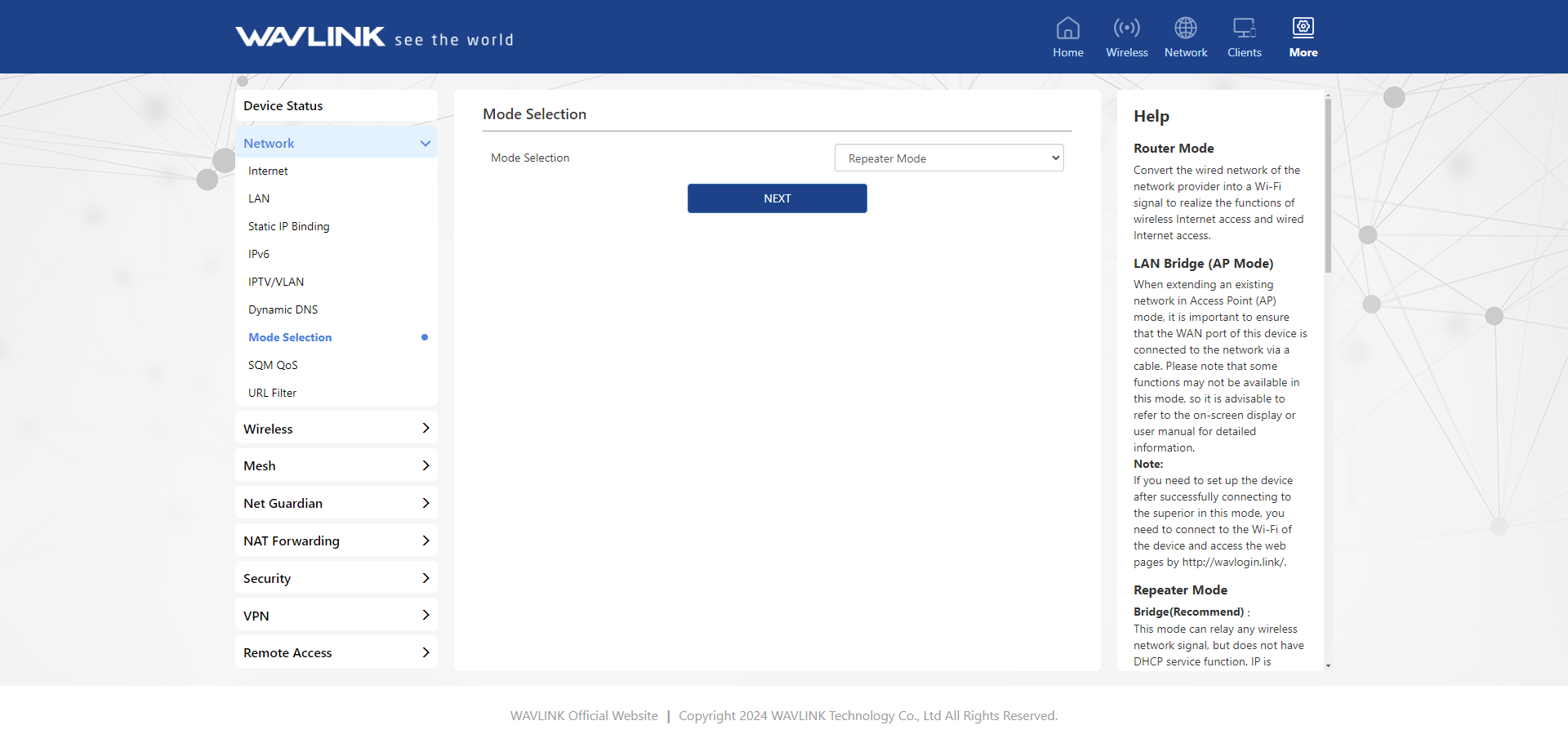
Task: Click the More settings icon
Action: (1303, 29)
